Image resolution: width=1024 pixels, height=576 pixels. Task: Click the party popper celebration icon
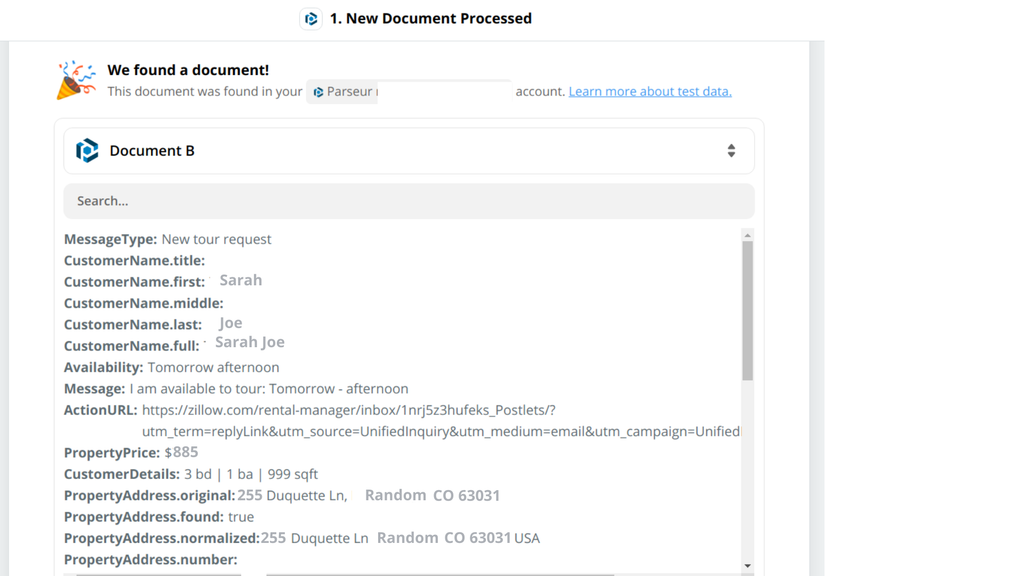pos(71,79)
